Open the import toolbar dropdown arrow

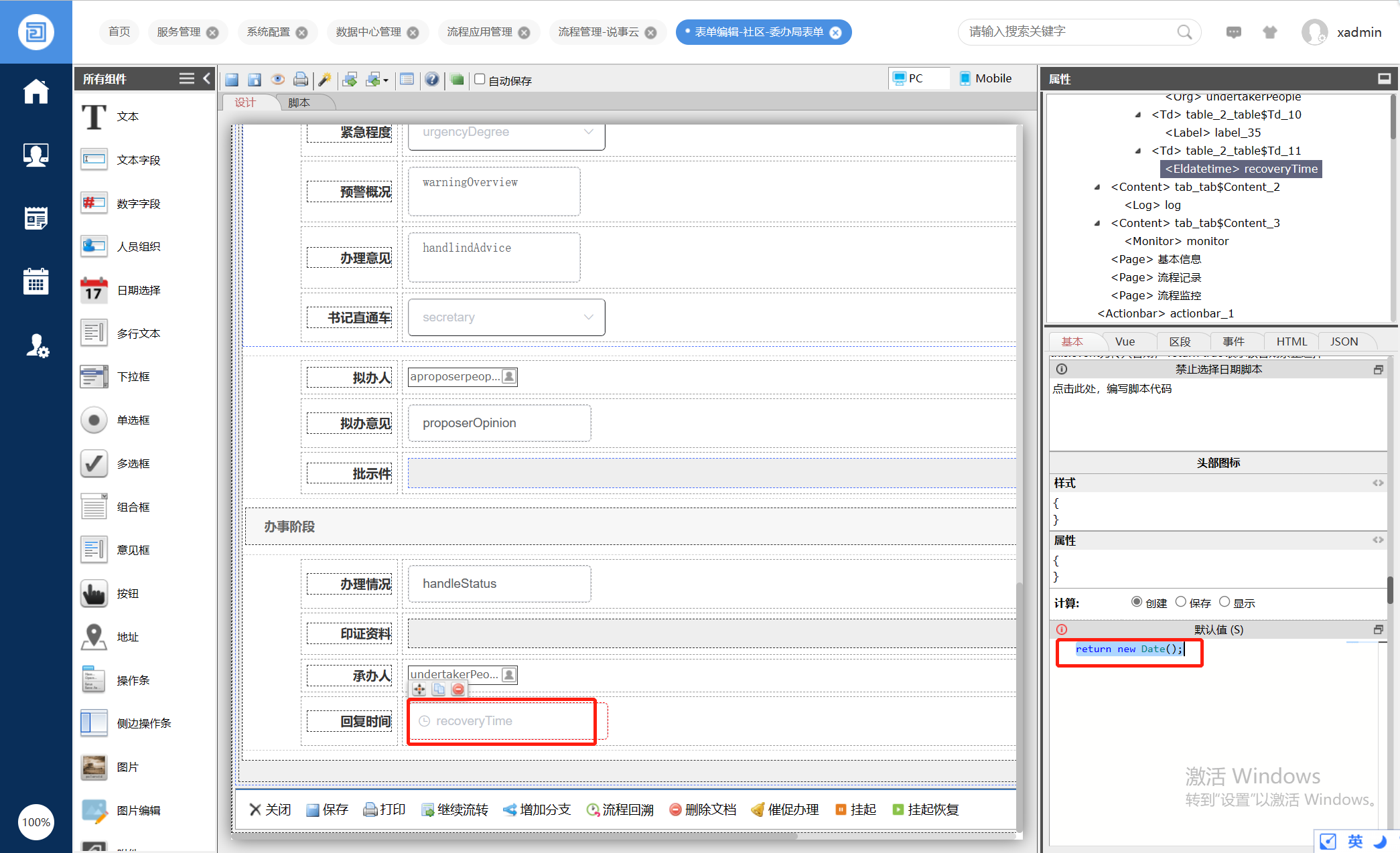point(386,81)
